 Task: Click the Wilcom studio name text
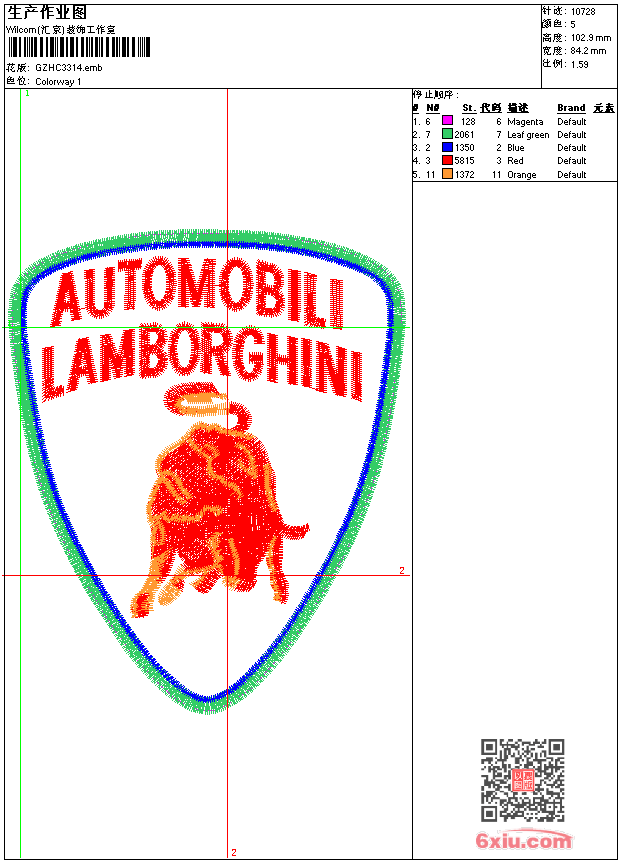tap(61, 30)
